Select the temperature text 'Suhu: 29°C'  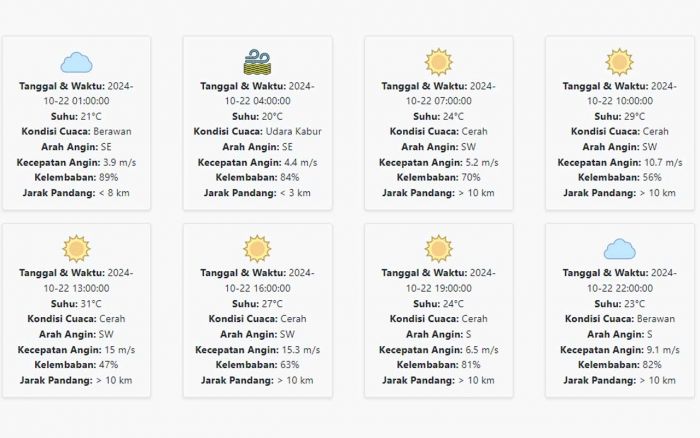click(620, 117)
